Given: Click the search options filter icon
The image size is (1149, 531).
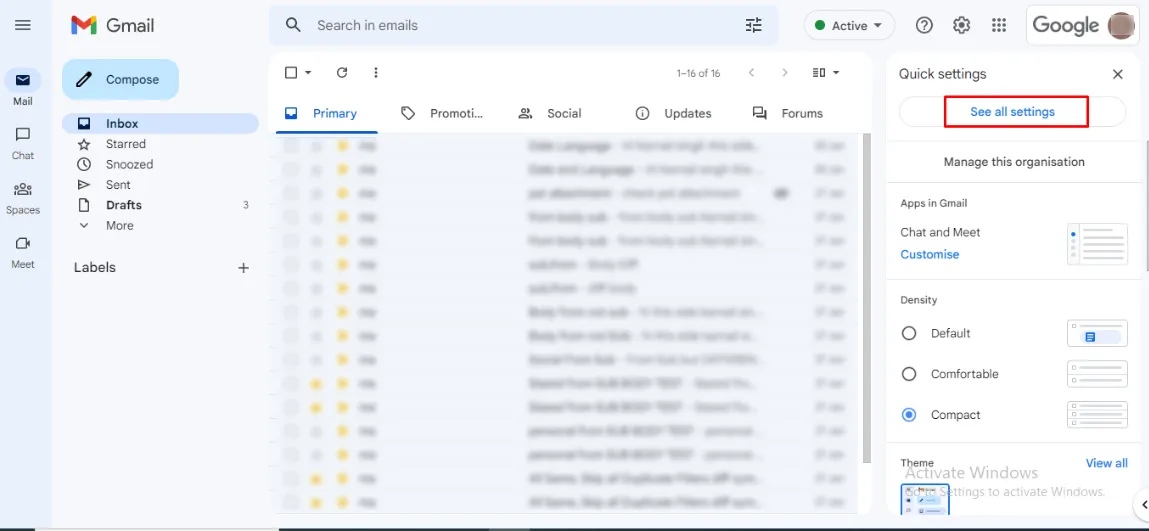Looking at the screenshot, I should [x=753, y=25].
